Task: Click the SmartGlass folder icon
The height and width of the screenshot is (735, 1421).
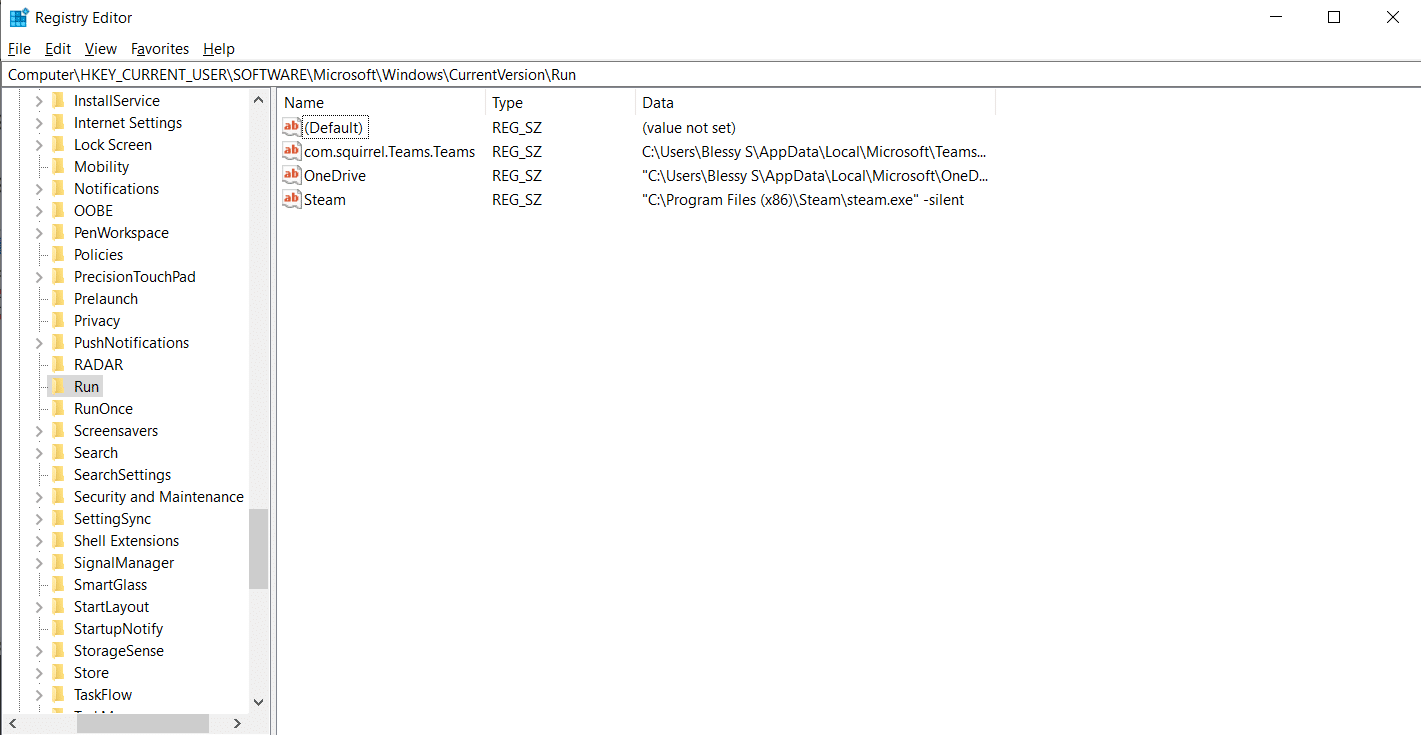Action: tap(58, 585)
